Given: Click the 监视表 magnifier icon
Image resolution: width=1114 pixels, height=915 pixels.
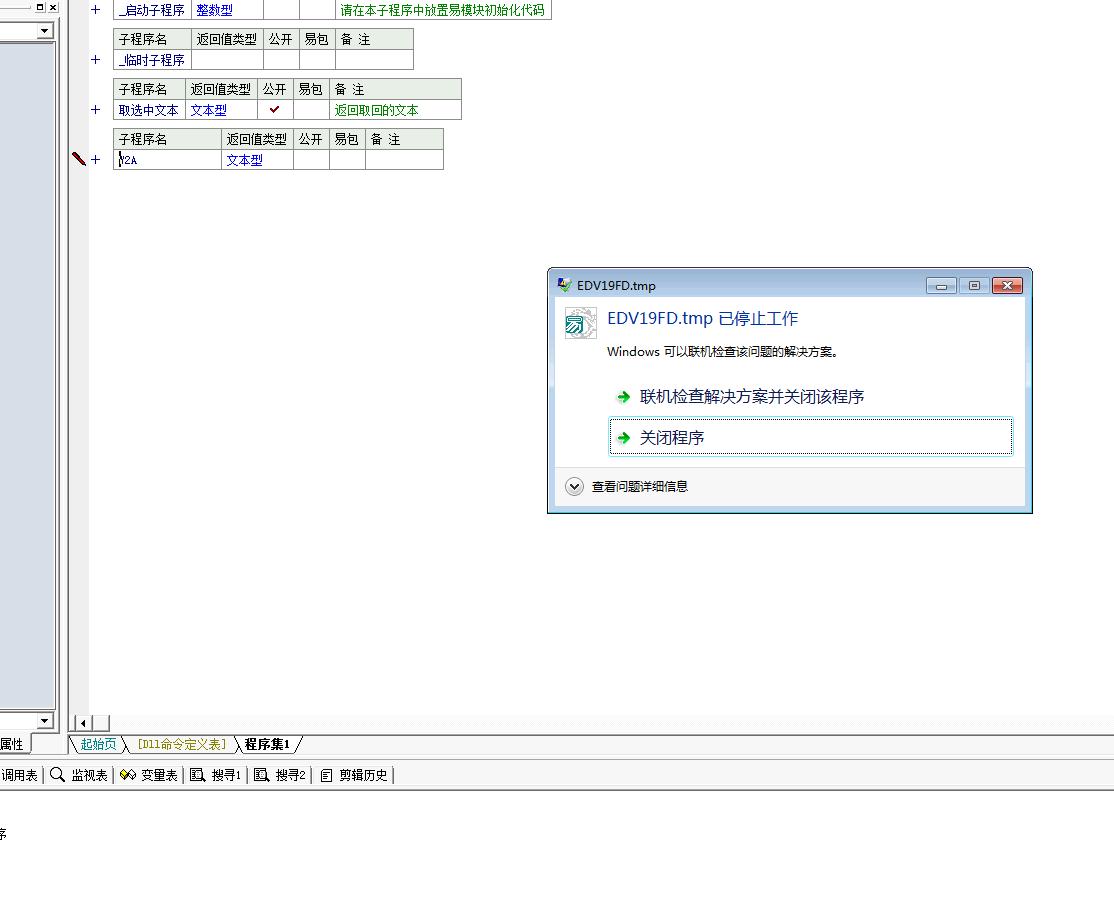Looking at the screenshot, I should [58, 774].
